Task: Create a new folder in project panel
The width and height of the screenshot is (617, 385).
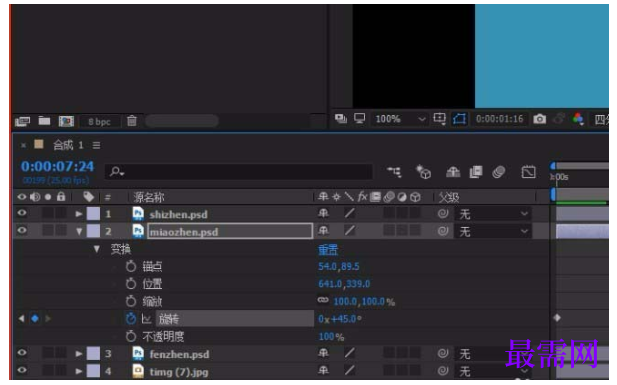Action: (44, 121)
